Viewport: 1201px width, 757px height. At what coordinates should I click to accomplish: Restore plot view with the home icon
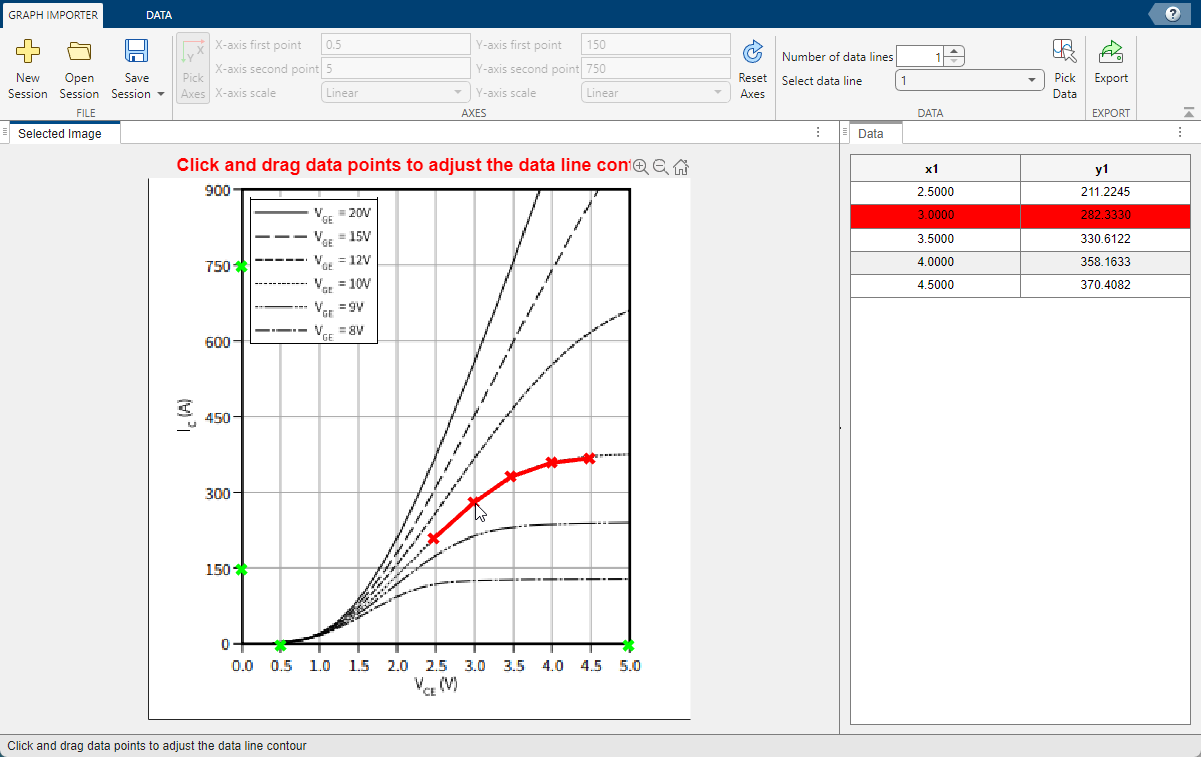tap(681, 167)
